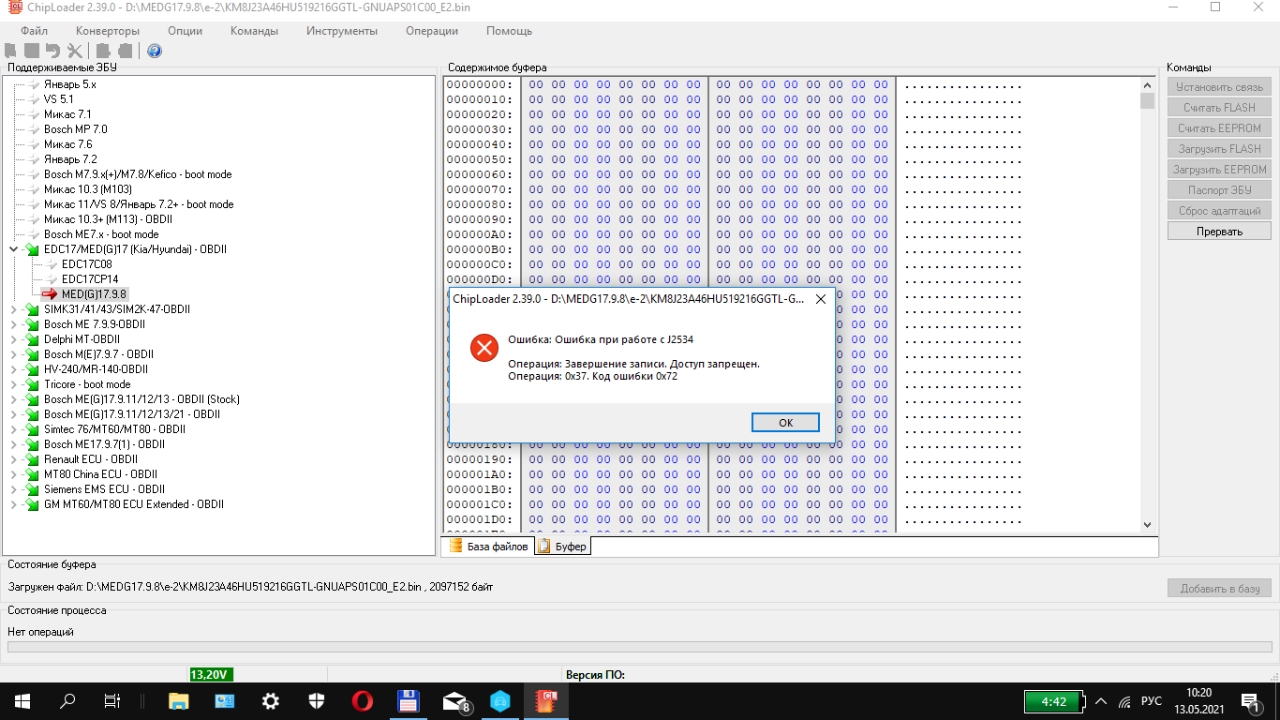Switch to the Буфер tab
Image resolution: width=1280 pixels, height=720 pixels.
(x=564, y=547)
